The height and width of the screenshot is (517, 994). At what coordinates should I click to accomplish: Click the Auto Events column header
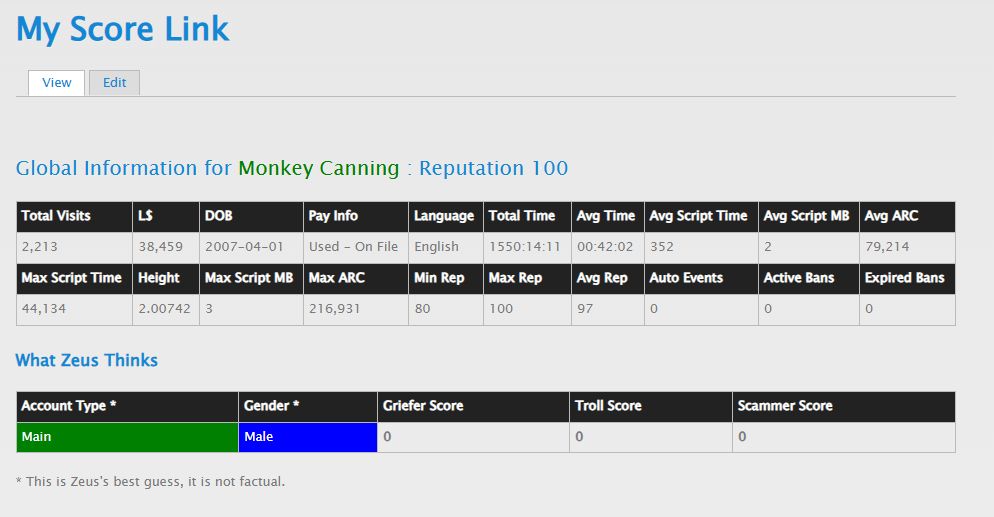pos(701,279)
